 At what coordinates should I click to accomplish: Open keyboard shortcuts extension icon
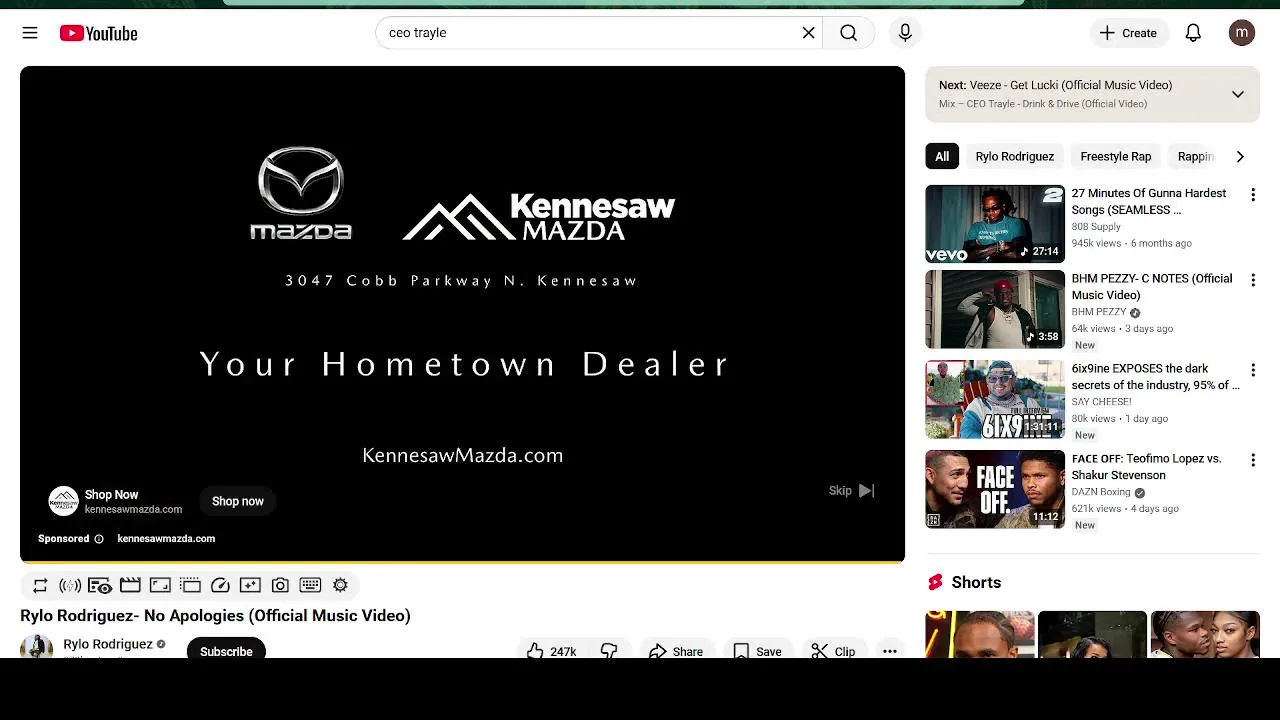point(310,586)
